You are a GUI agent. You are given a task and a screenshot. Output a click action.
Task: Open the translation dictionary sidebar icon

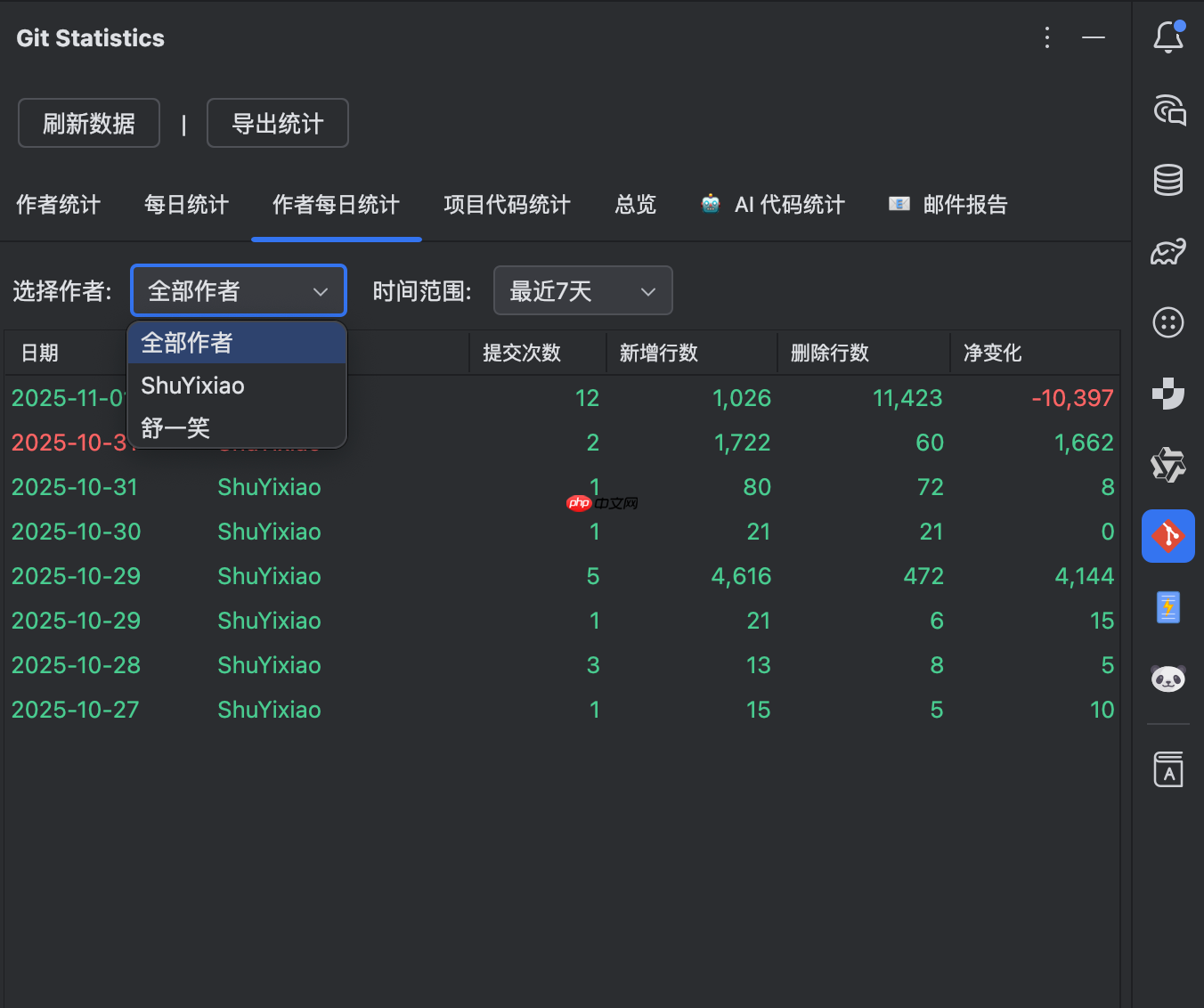coord(1168,768)
